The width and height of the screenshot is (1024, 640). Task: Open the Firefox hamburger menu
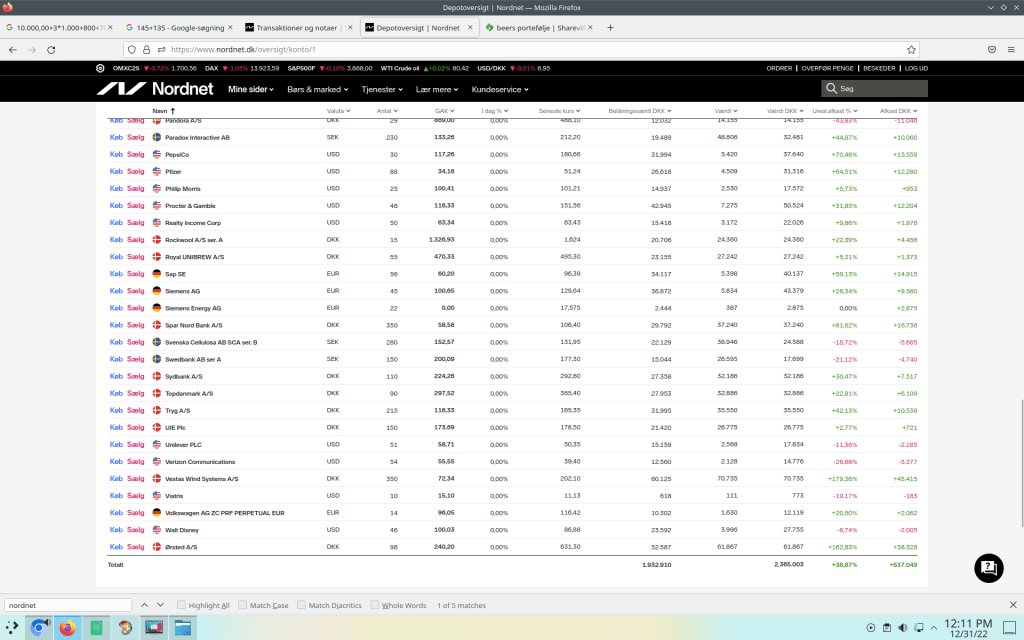pyautogui.click(x=1010, y=49)
